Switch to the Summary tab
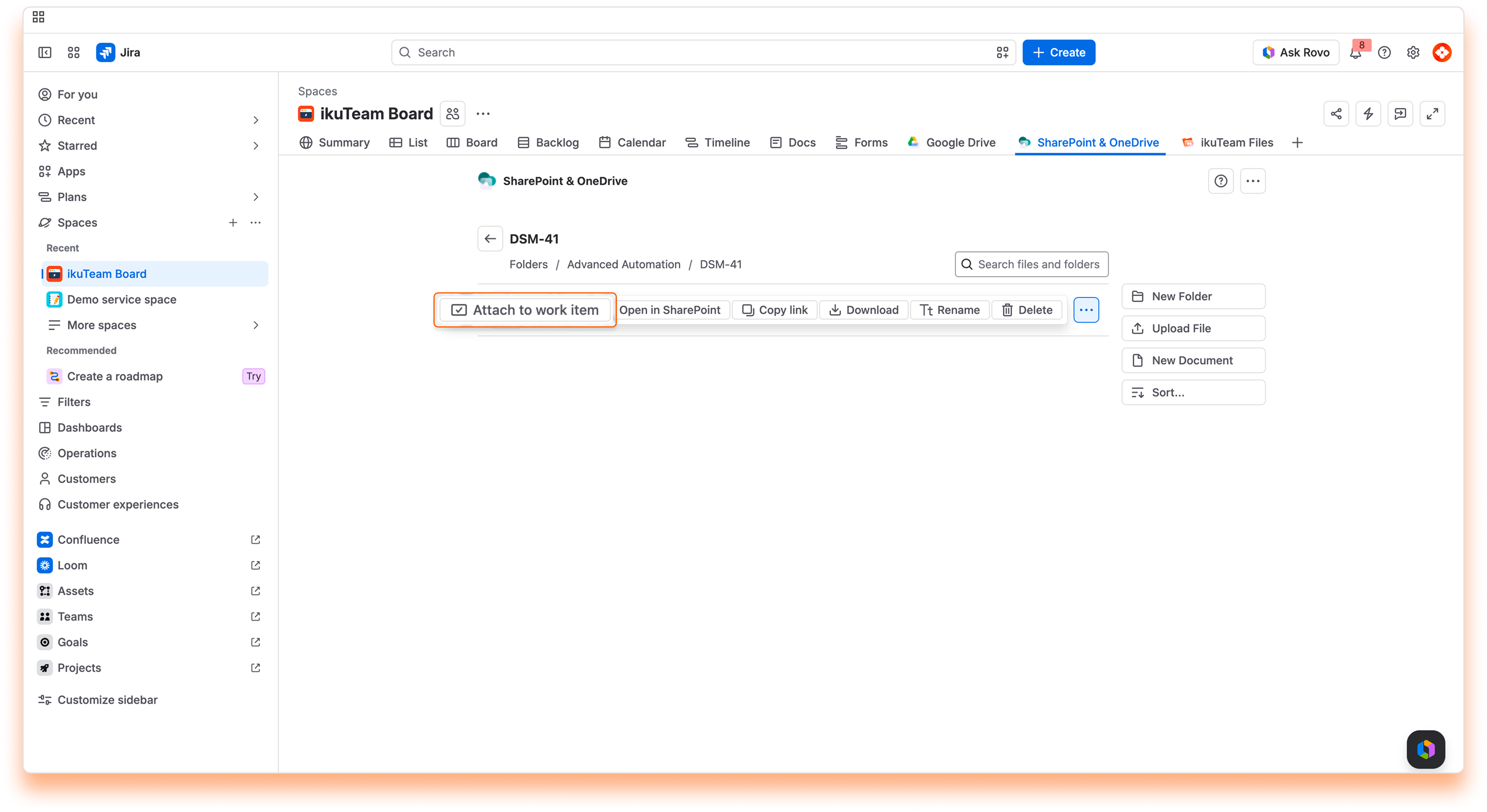The image size is (1487, 812). point(335,143)
